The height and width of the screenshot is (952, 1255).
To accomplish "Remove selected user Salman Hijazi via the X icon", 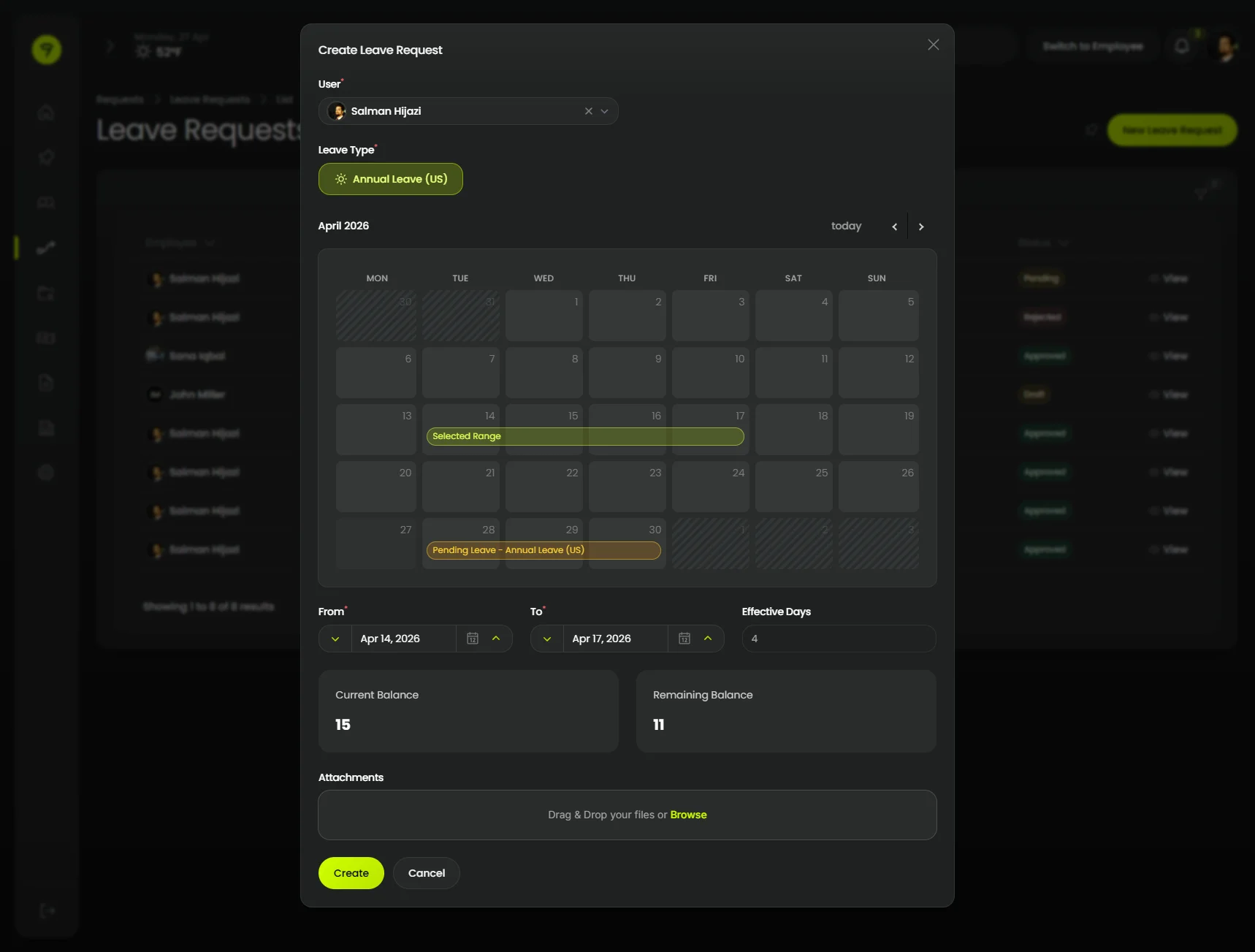I will tap(588, 111).
